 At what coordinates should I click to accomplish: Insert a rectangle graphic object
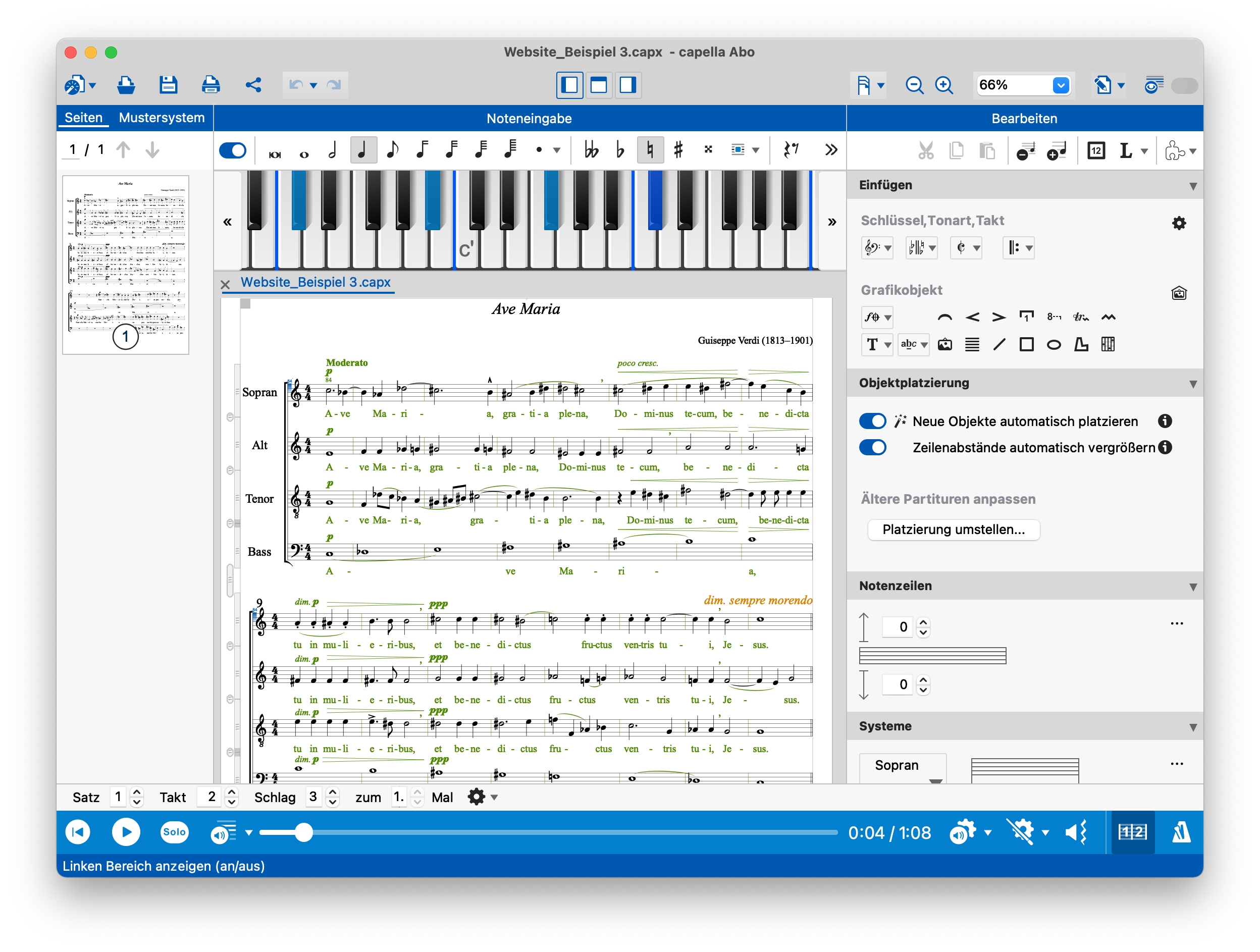click(1026, 345)
